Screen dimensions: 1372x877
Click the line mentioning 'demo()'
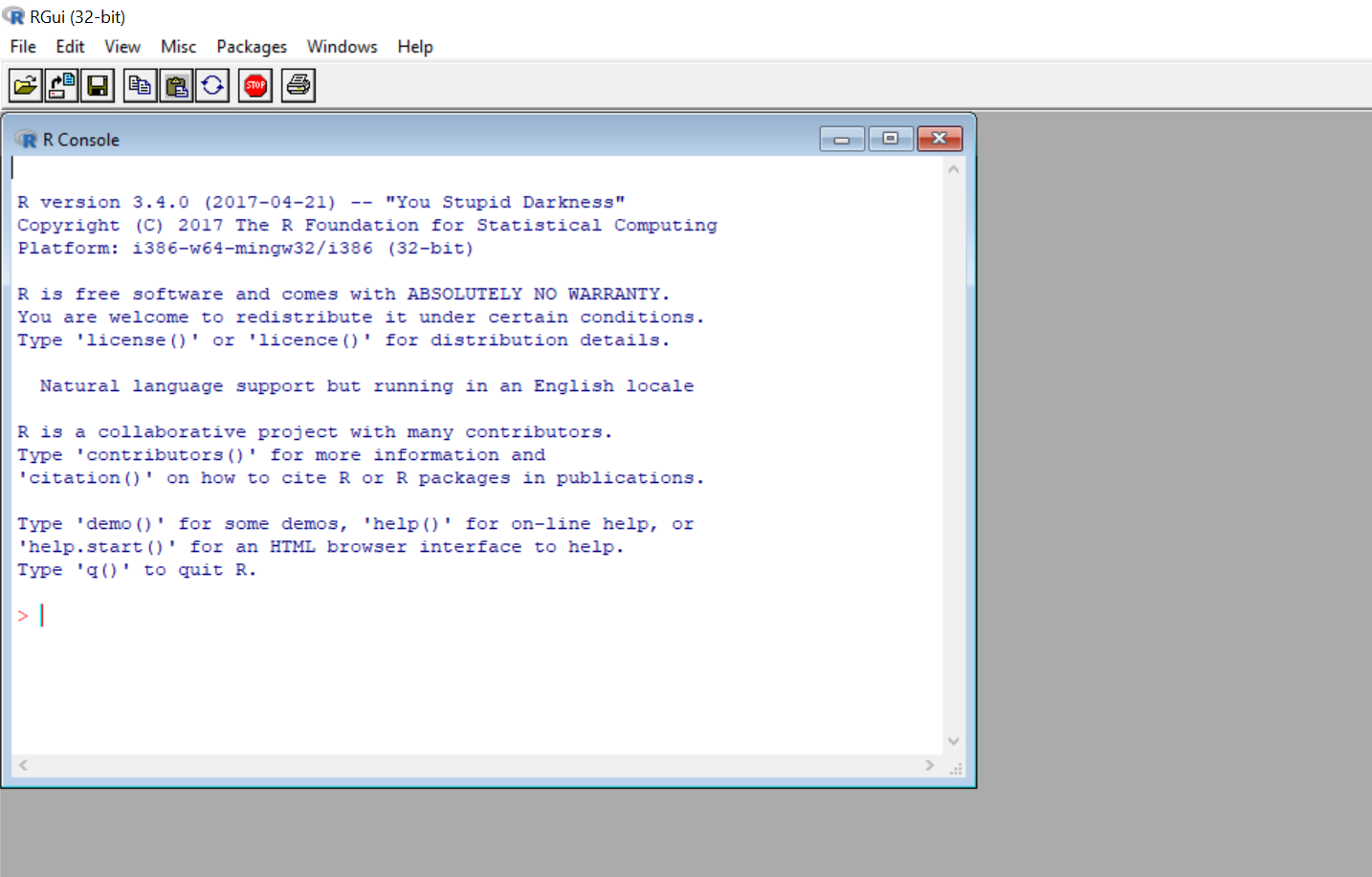coord(356,524)
